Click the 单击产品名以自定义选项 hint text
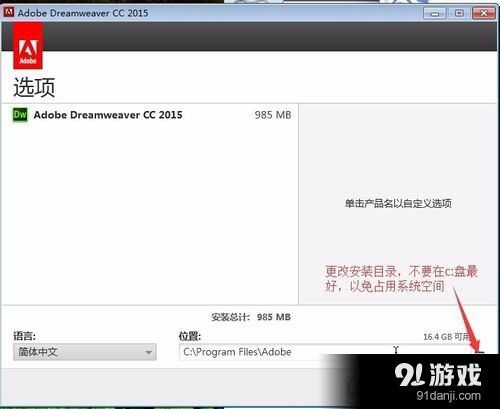 click(x=398, y=203)
